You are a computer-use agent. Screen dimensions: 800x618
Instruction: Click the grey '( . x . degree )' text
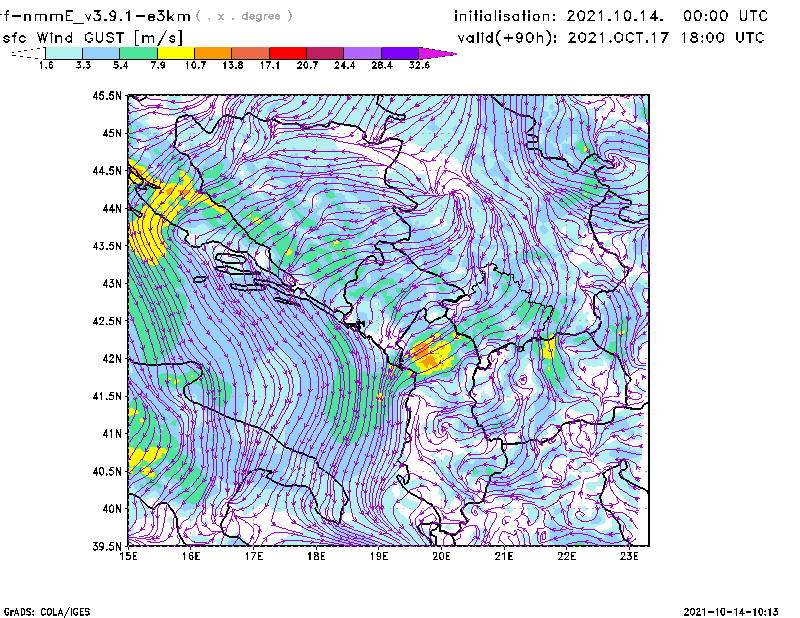pyautogui.click(x=244, y=16)
